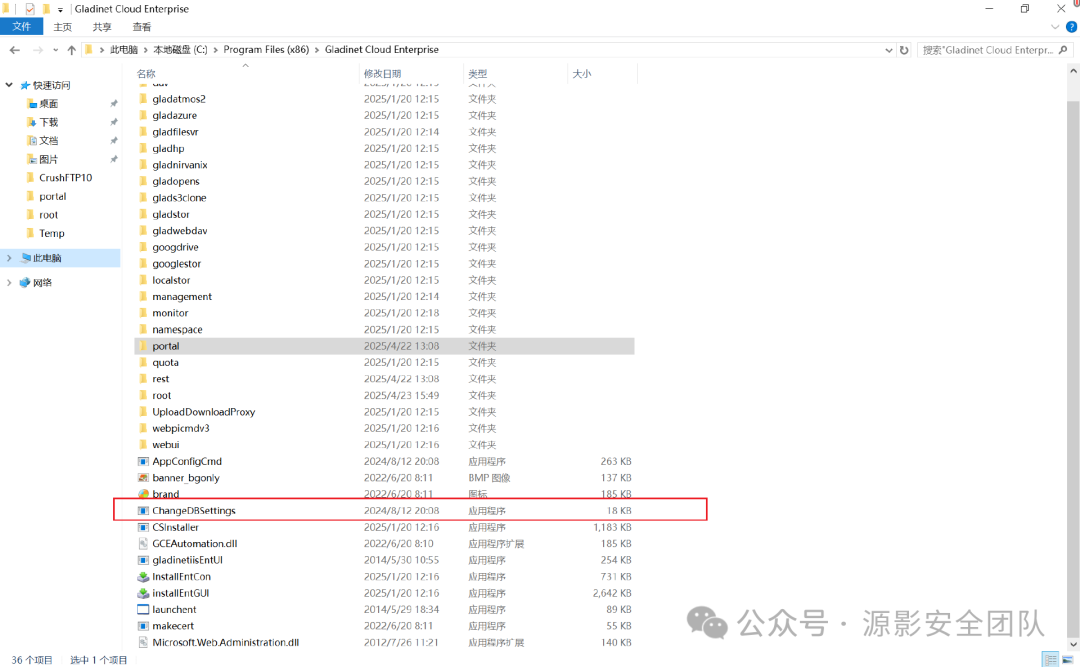Screen dimensions: 1080x667
Task: Select the webpicmdv3 folder name
Action: 180,428
